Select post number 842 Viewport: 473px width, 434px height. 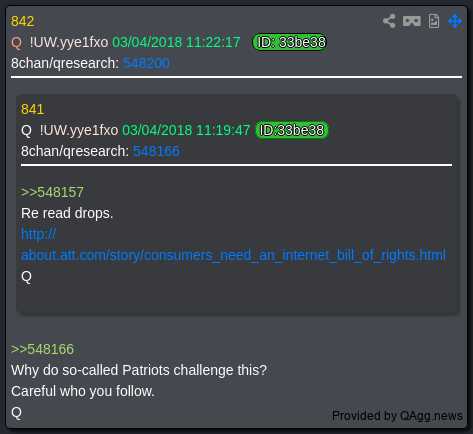(22, 21)
